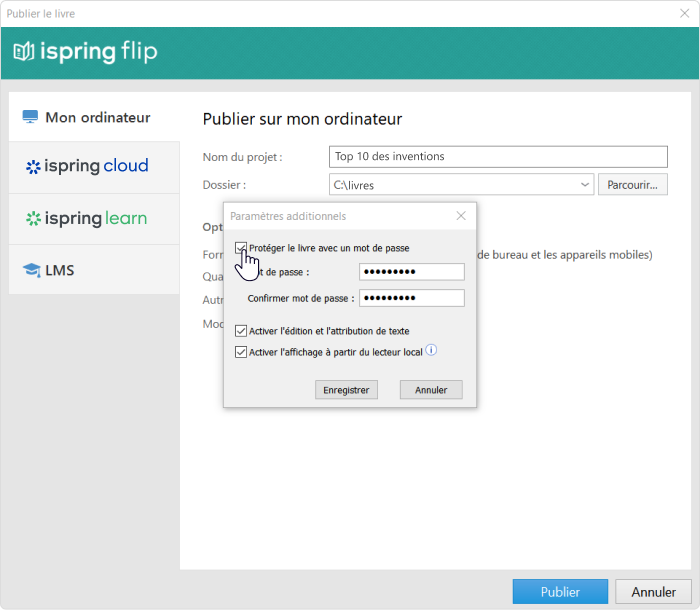
Task: Close the Paramètres additionnels dialog
Action: (x=461, y=216)
